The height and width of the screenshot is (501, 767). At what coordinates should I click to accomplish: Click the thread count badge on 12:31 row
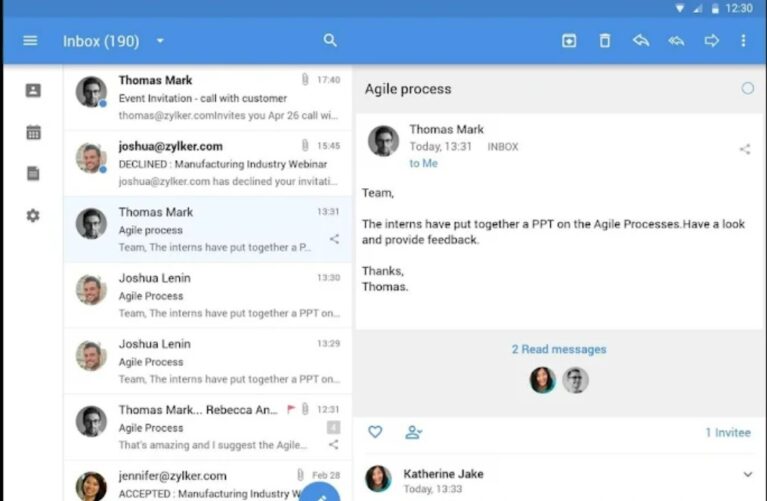coord(334,428)
